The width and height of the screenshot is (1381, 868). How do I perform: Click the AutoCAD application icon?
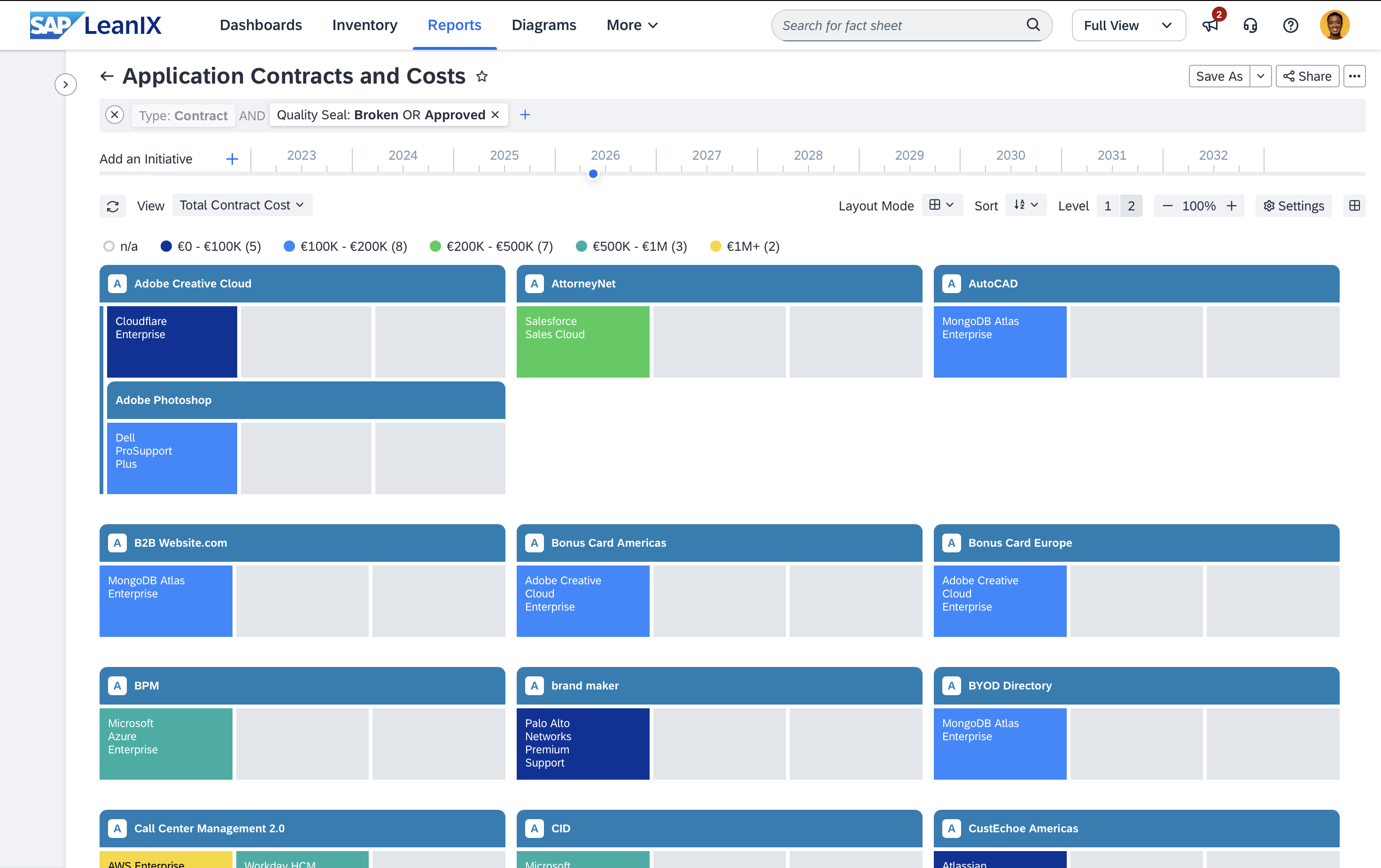pos(952,283)
